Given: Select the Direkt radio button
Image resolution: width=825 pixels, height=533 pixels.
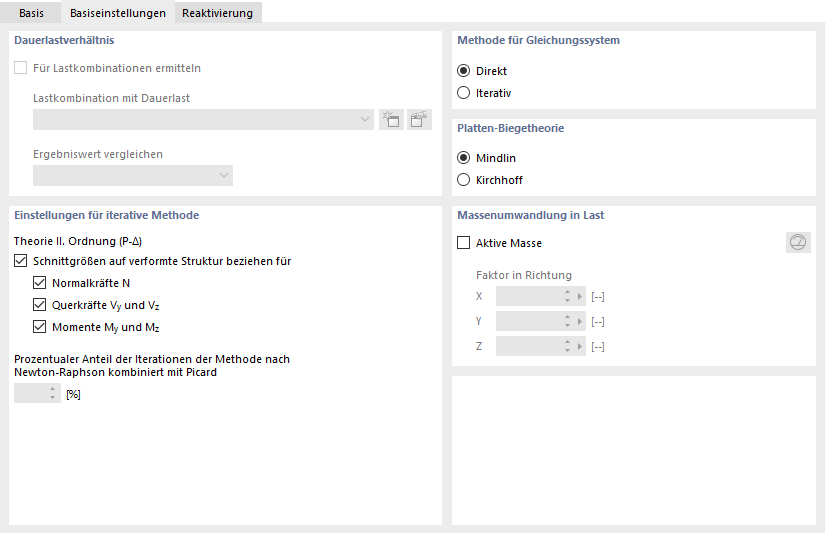Looking at the screenshot, I should click(463, 71).
